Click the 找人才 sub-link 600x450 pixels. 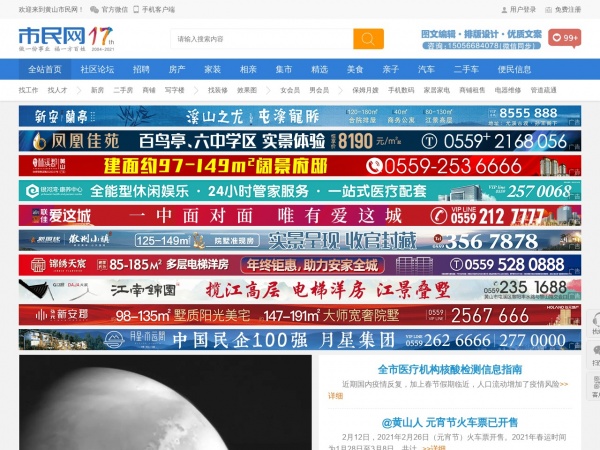[57, 90]
